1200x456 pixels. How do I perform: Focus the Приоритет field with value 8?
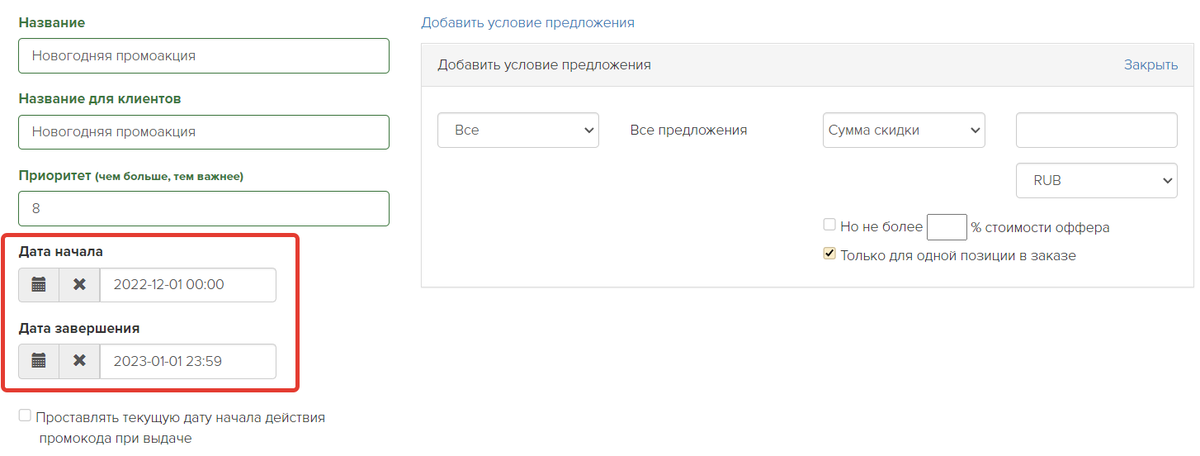click(204, 208)
